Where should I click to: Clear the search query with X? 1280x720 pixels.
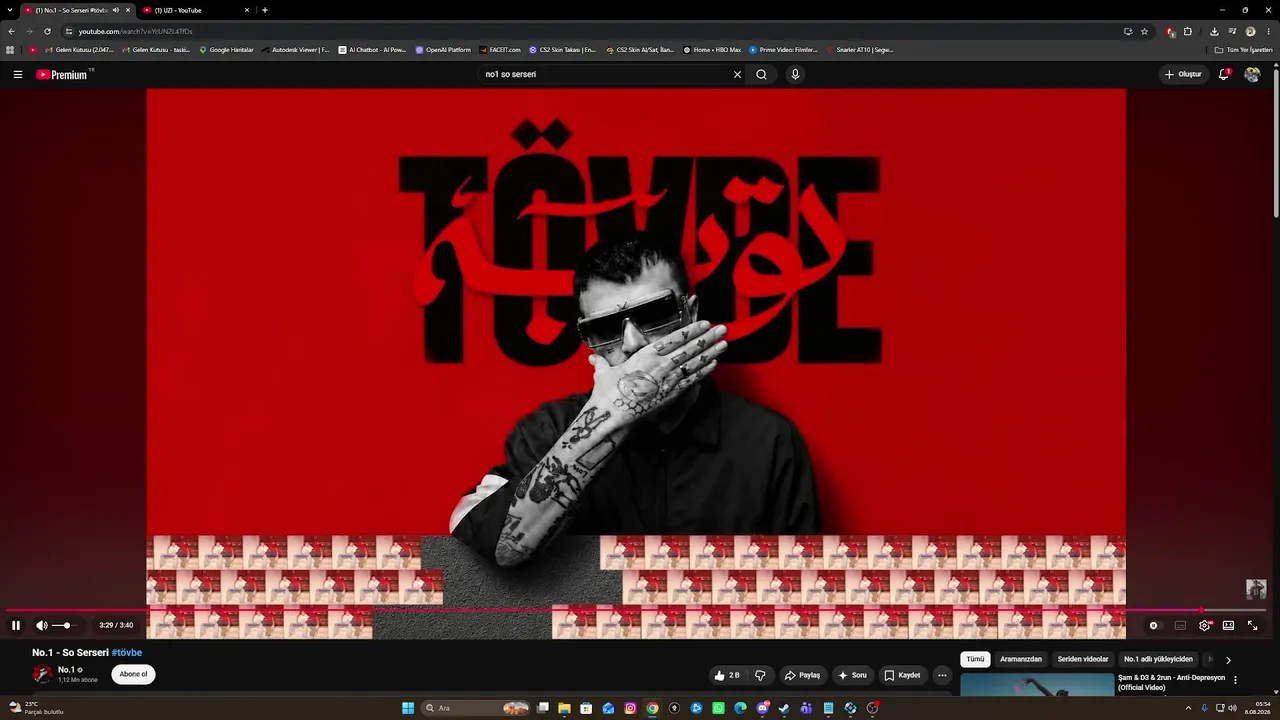(x=738, y=74)
